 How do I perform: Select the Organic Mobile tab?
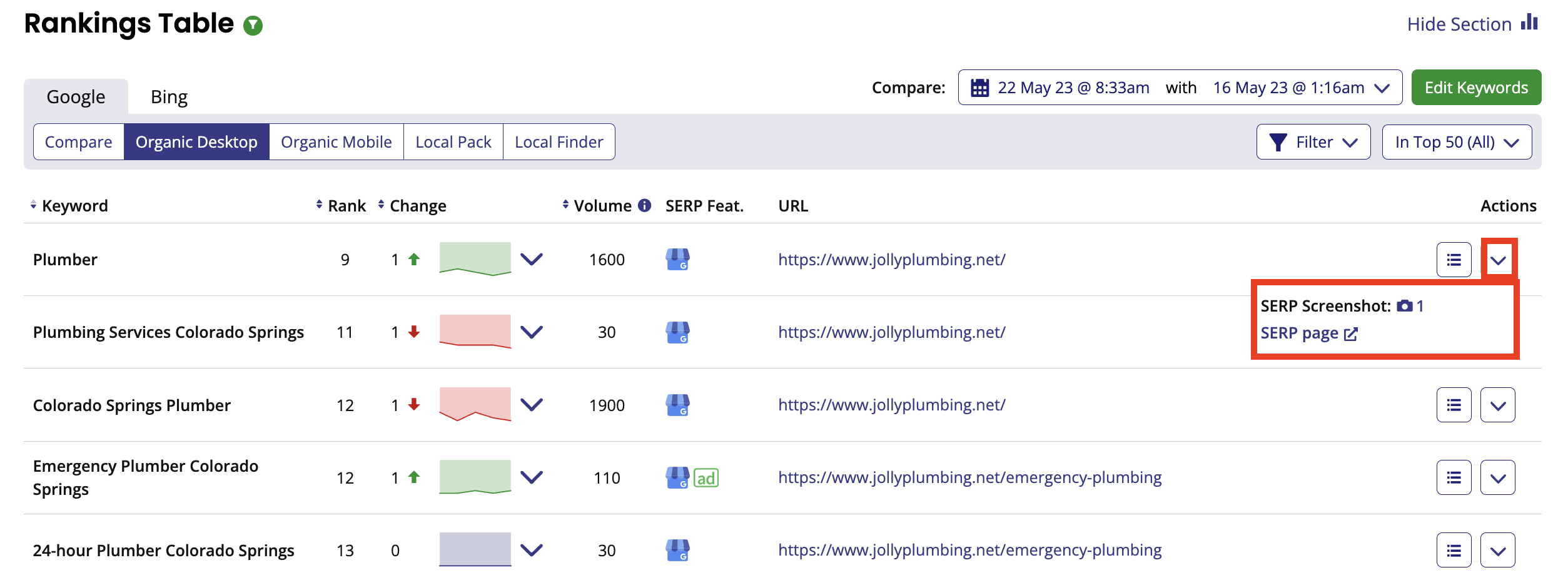pyautogui.click(x=336, y=142)
